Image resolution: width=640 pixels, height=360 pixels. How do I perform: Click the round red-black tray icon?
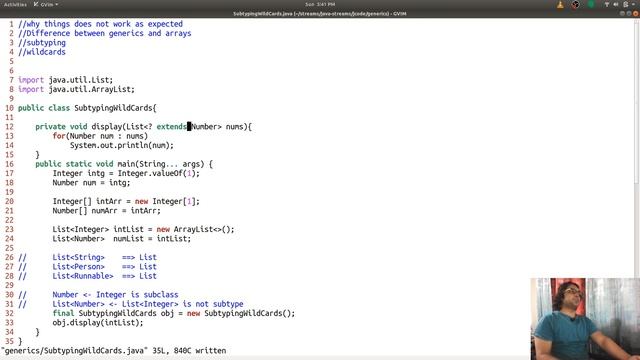[x=575, y=4]
